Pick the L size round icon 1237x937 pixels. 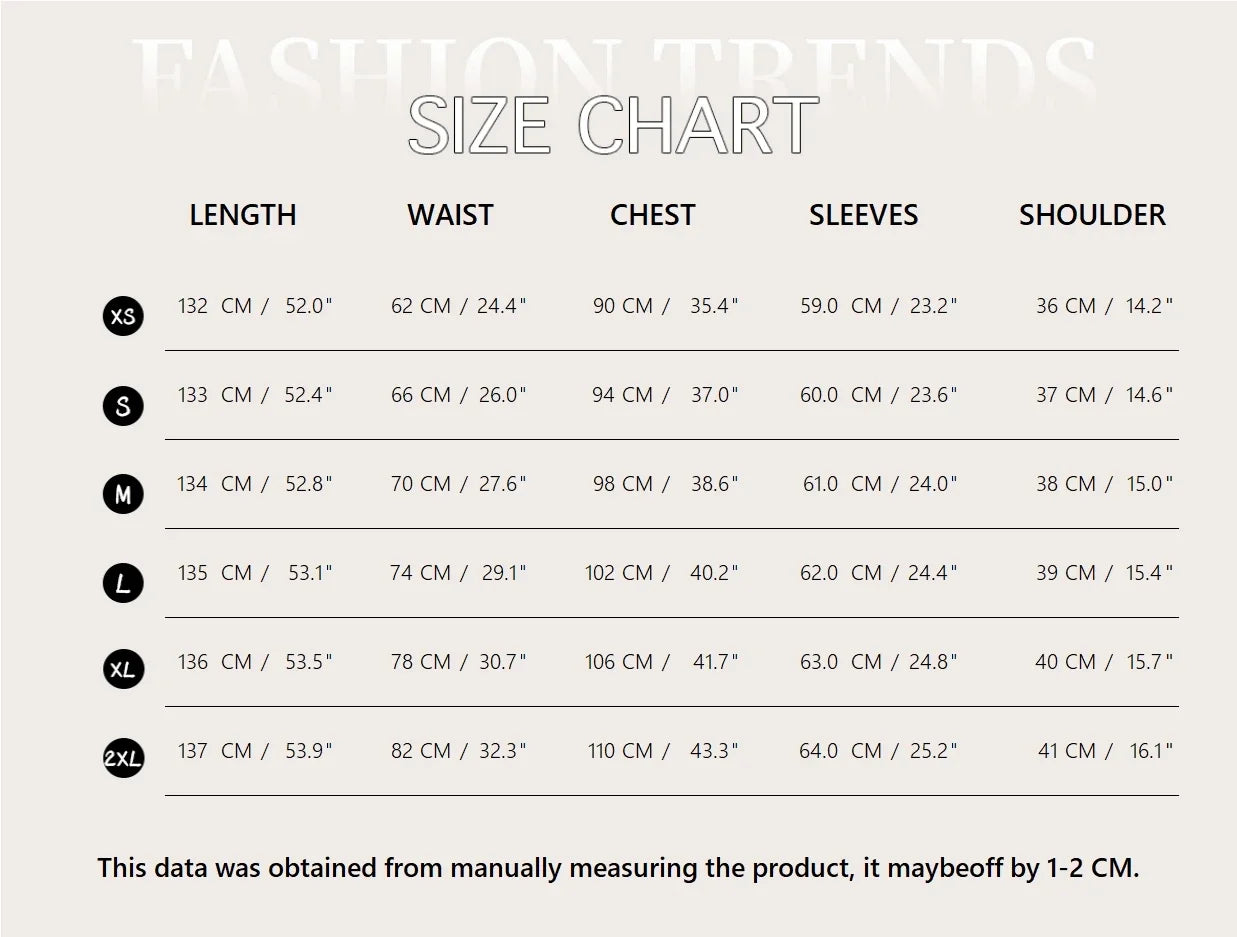[123, 583]
